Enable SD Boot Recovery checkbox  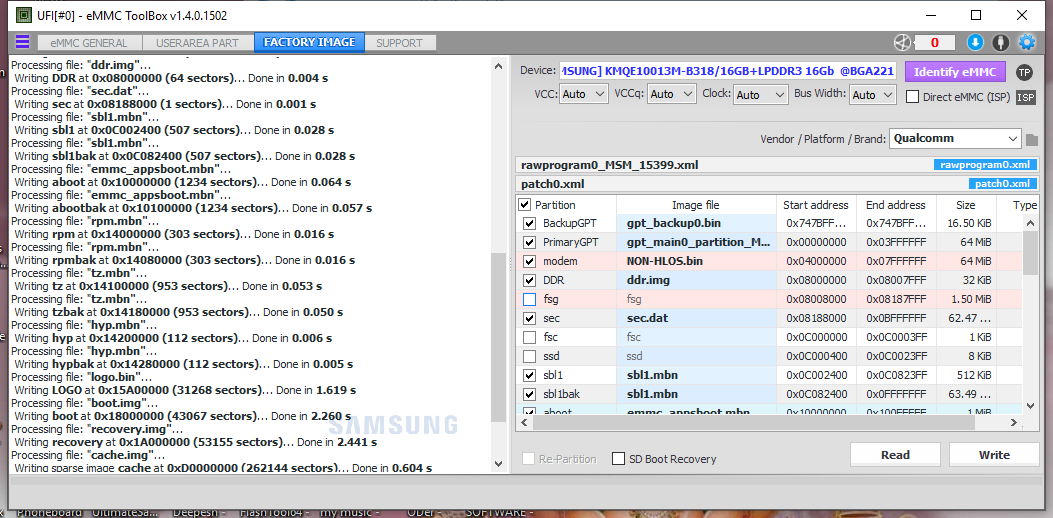[619, 459]
